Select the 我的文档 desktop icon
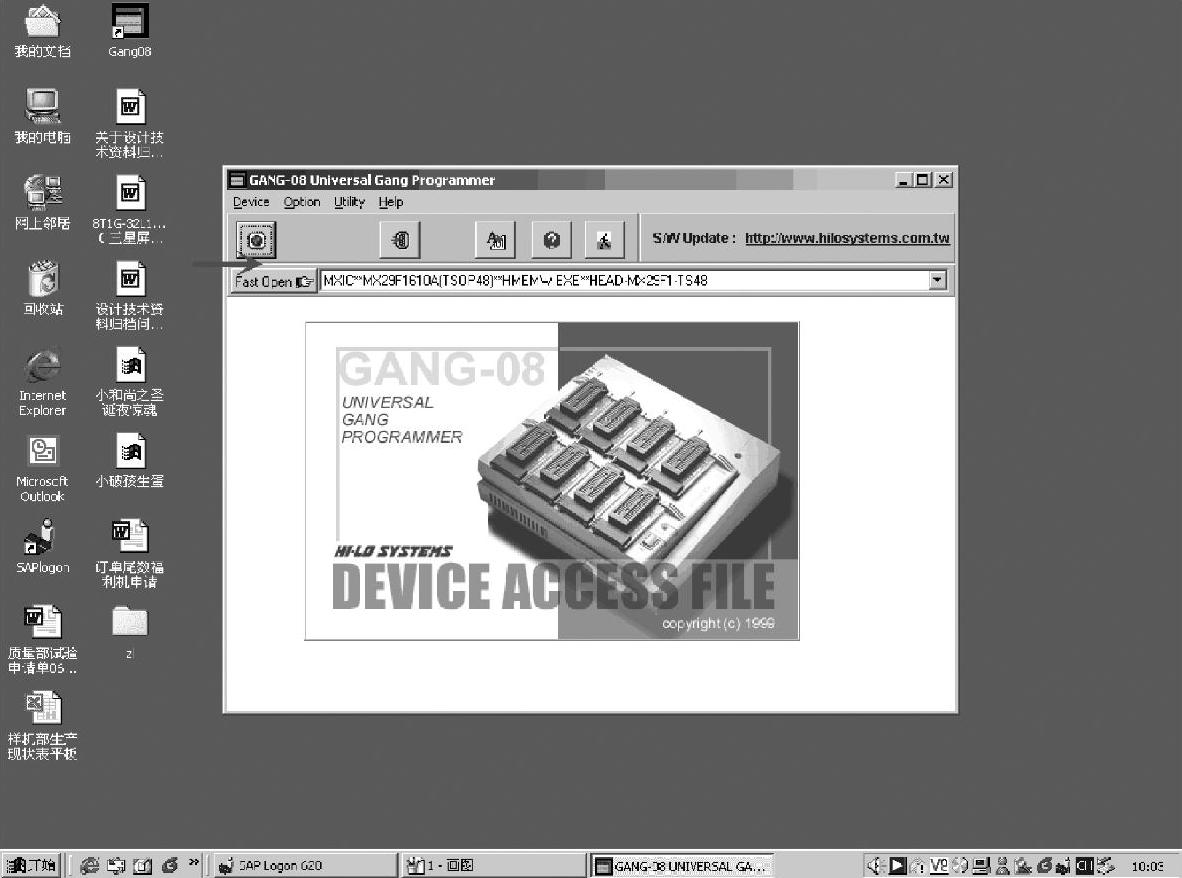1182x878 pixels. coord(43,31)
